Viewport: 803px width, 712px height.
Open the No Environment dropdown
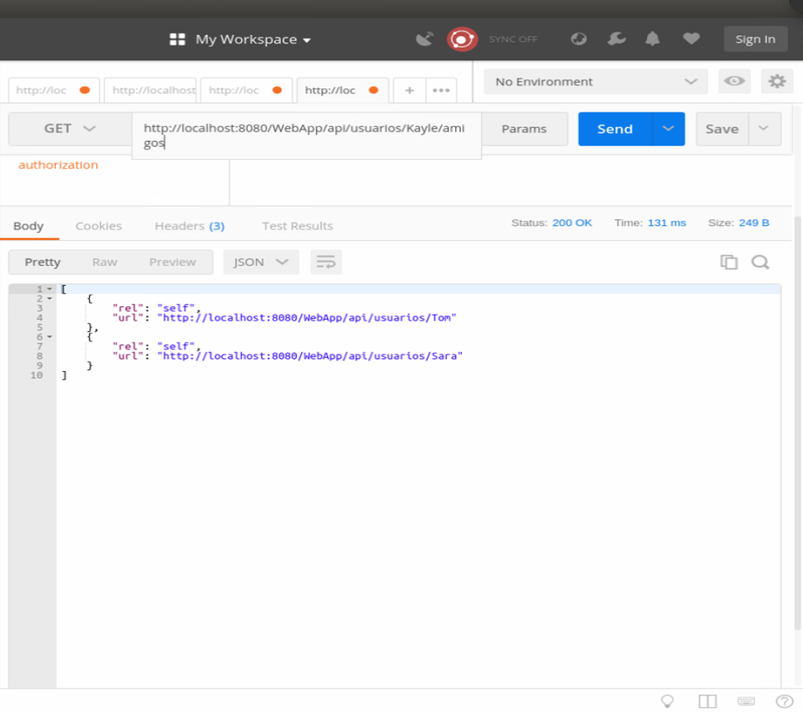[596, 82]
